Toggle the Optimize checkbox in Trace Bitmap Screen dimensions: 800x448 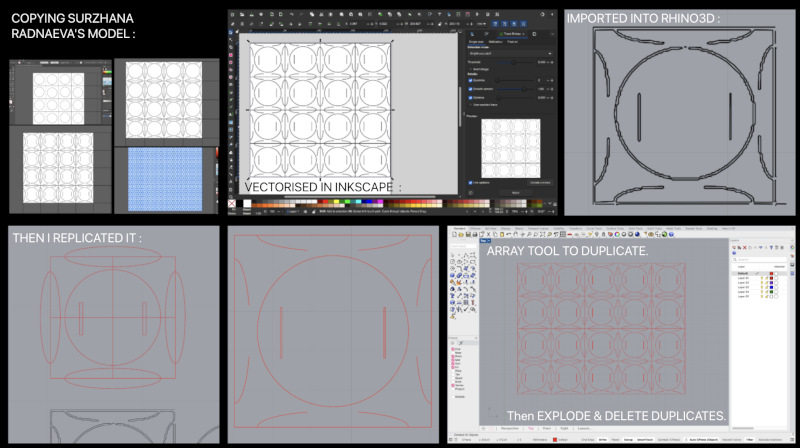pos(470,97)
